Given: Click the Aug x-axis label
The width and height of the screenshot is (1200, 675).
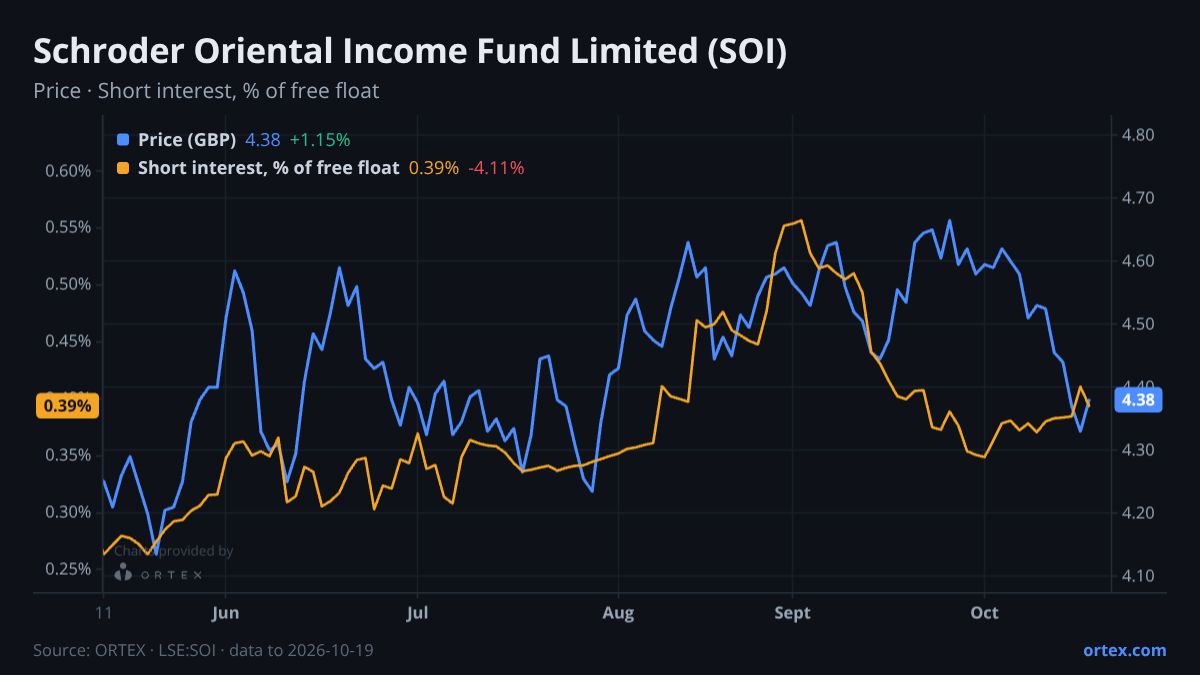Looking at the screenshot, I should tap(619, 613).
